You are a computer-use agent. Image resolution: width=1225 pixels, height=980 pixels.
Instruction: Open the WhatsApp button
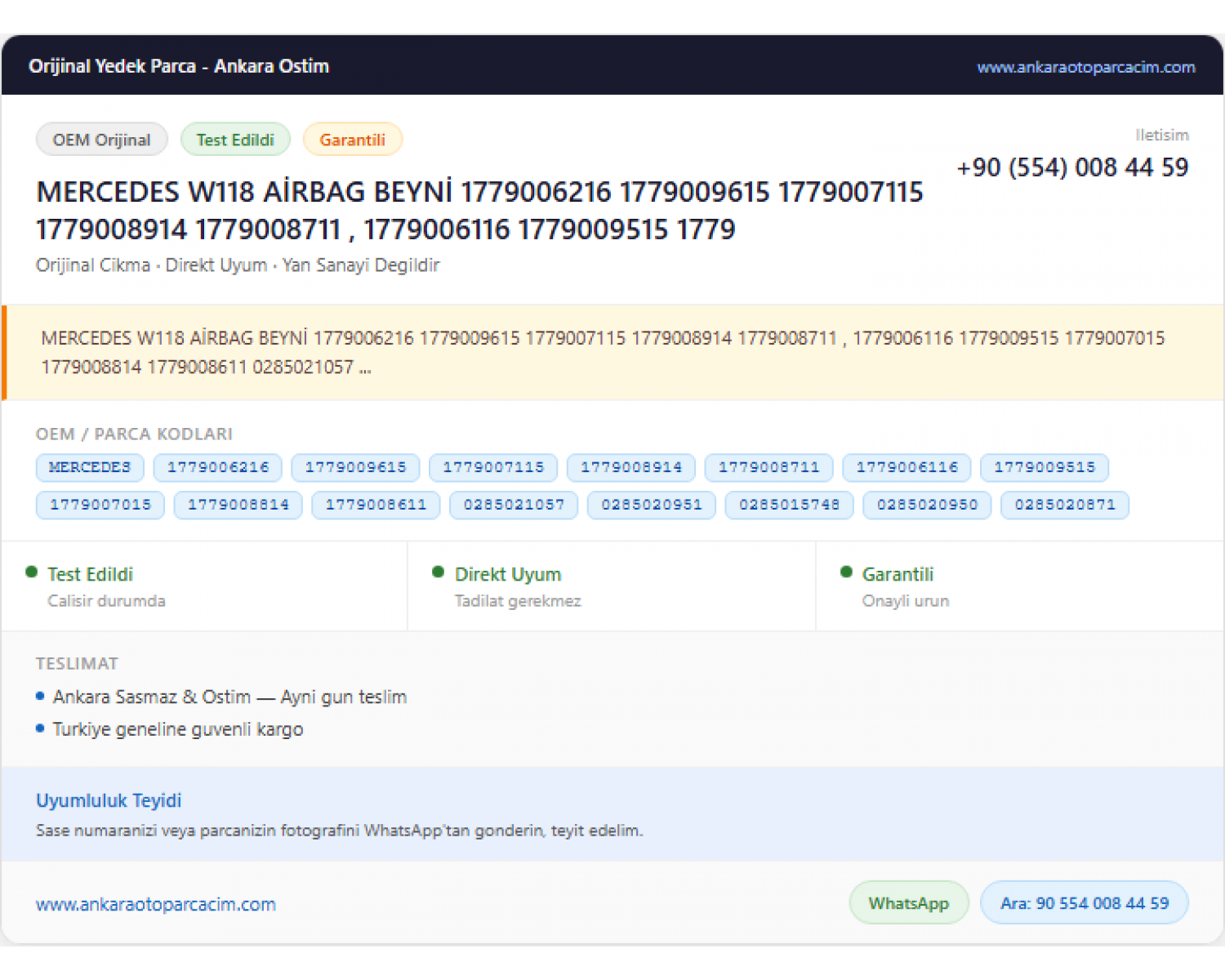[909, 903]
